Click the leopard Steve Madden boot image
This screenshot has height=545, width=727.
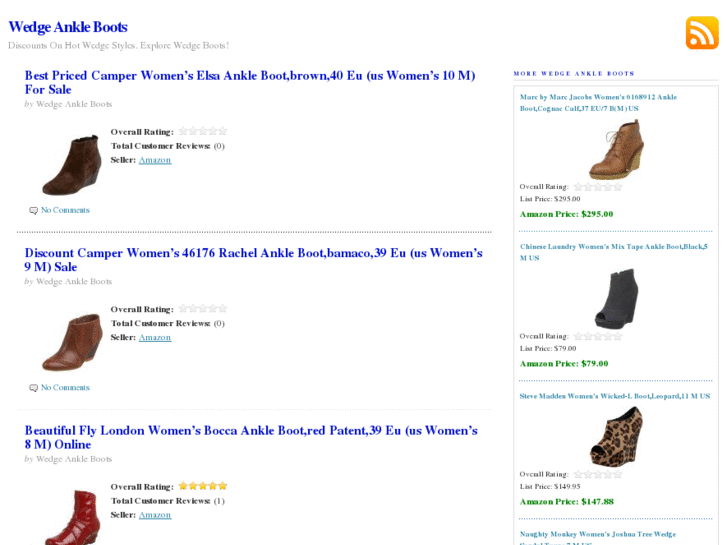616,436
